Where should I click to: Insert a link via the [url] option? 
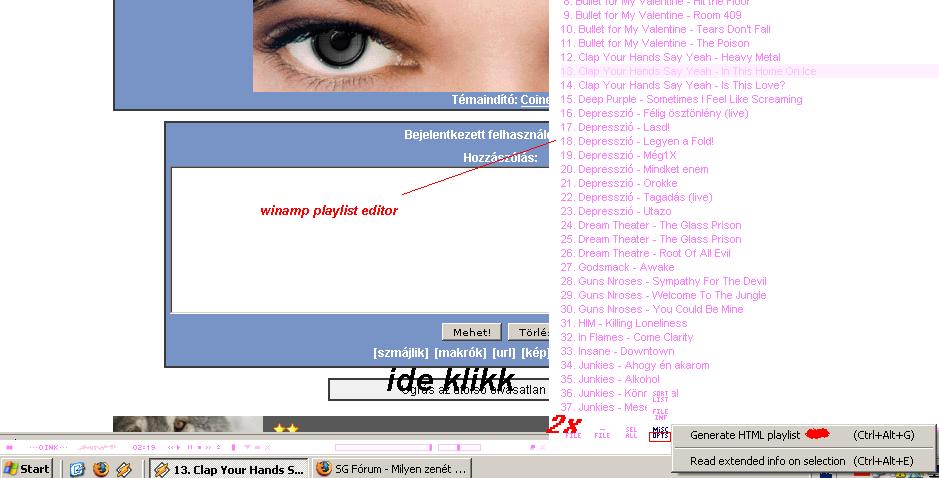(x=504, y=353)
